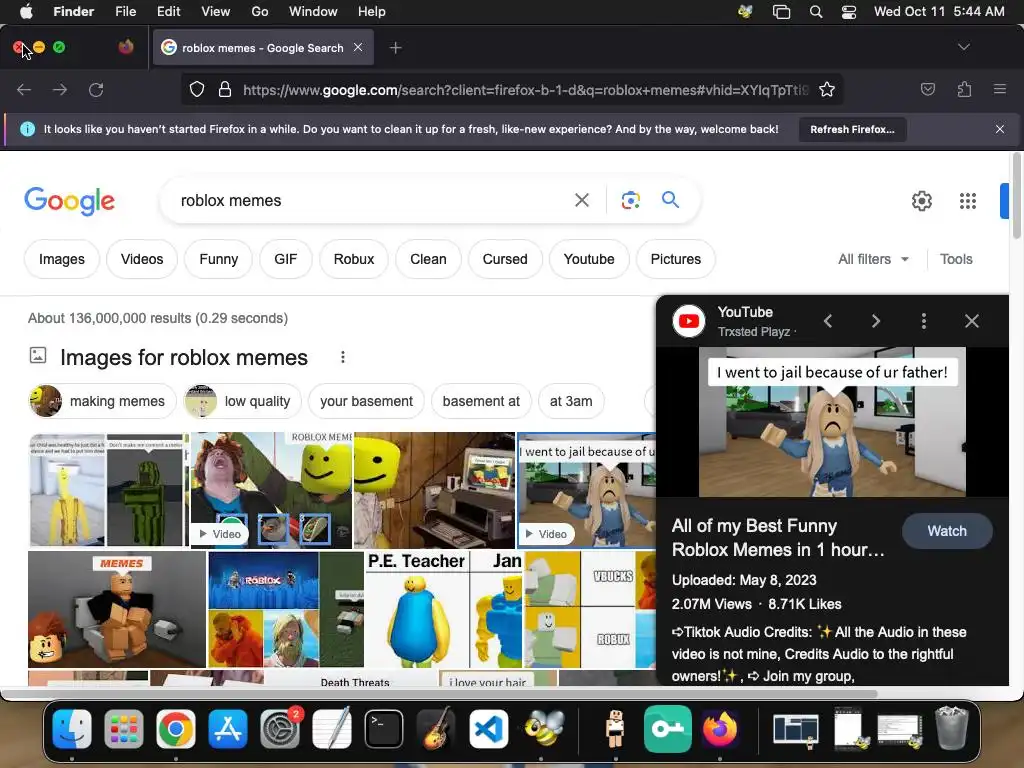Screen dimensions: 1024x768
Task: Expand the All filters dropdown
Action: [x=873, y=259]
